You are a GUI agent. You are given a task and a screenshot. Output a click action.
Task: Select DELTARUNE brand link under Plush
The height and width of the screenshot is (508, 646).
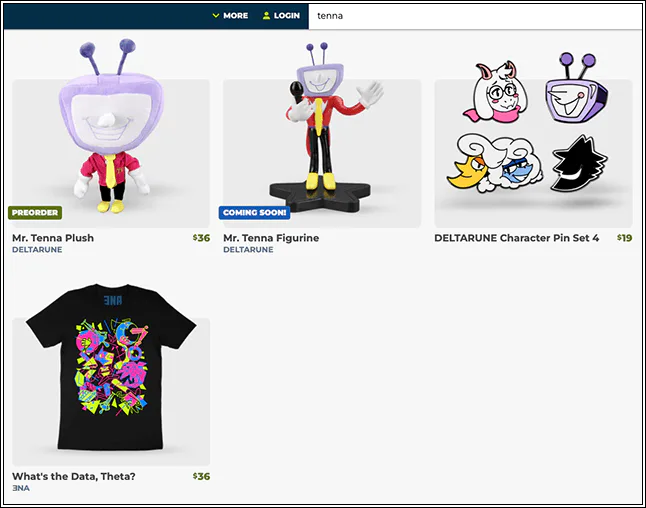coord(37,250)
